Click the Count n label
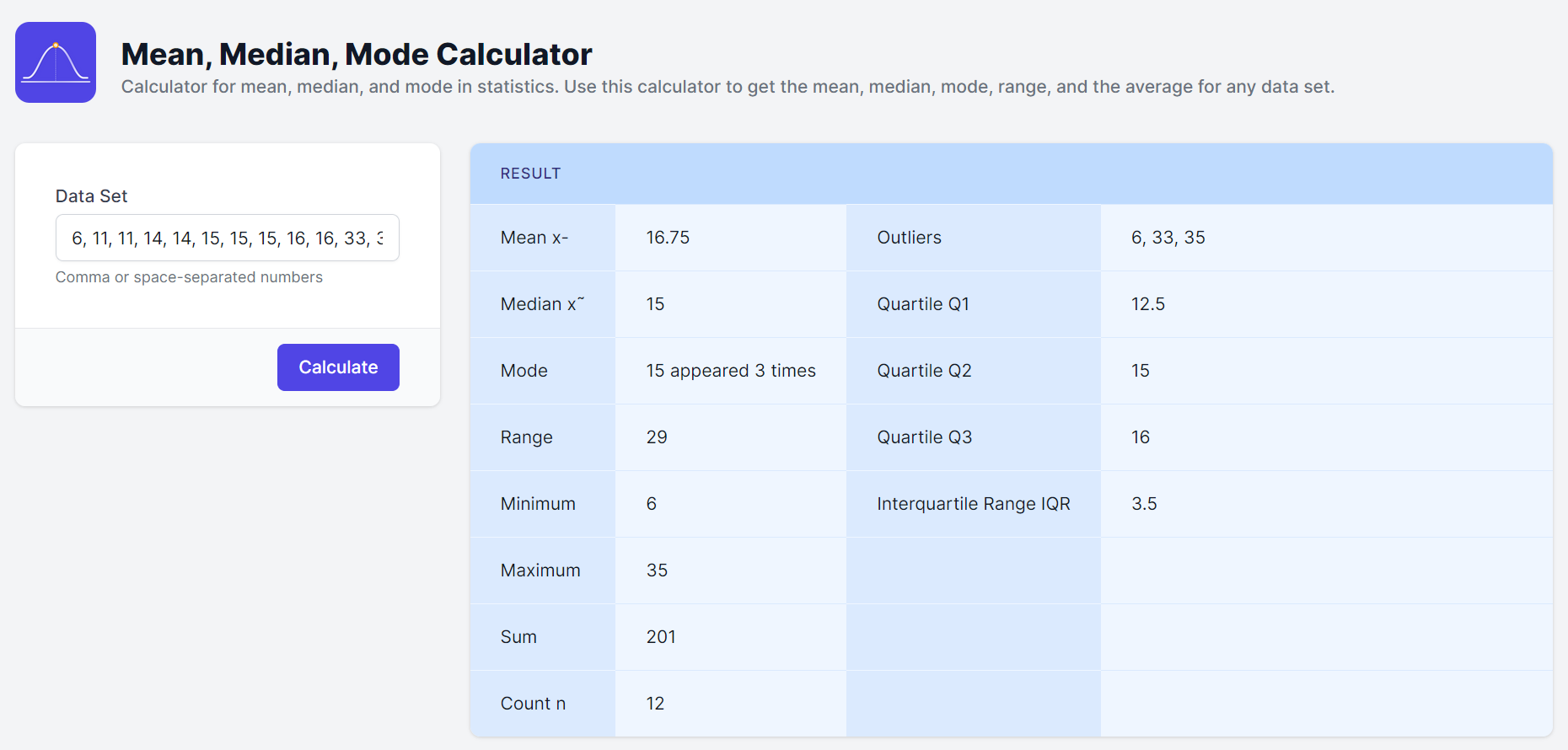 [x=533, y=704]
